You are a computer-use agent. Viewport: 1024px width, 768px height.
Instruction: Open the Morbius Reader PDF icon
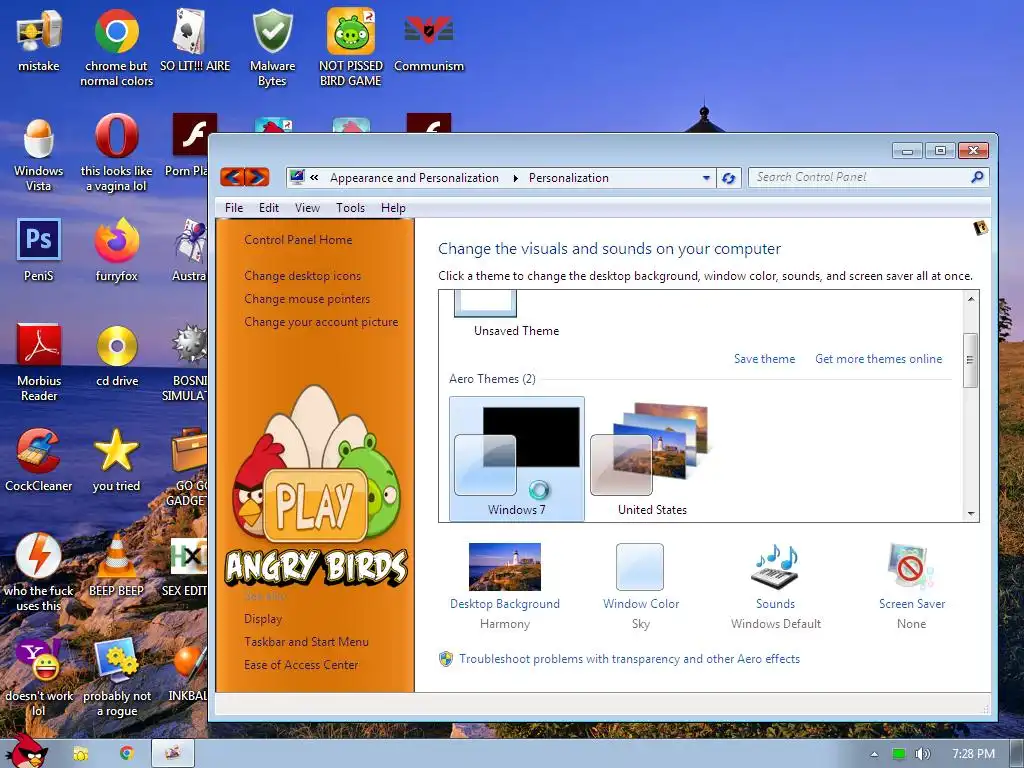[x=39, y=362]
